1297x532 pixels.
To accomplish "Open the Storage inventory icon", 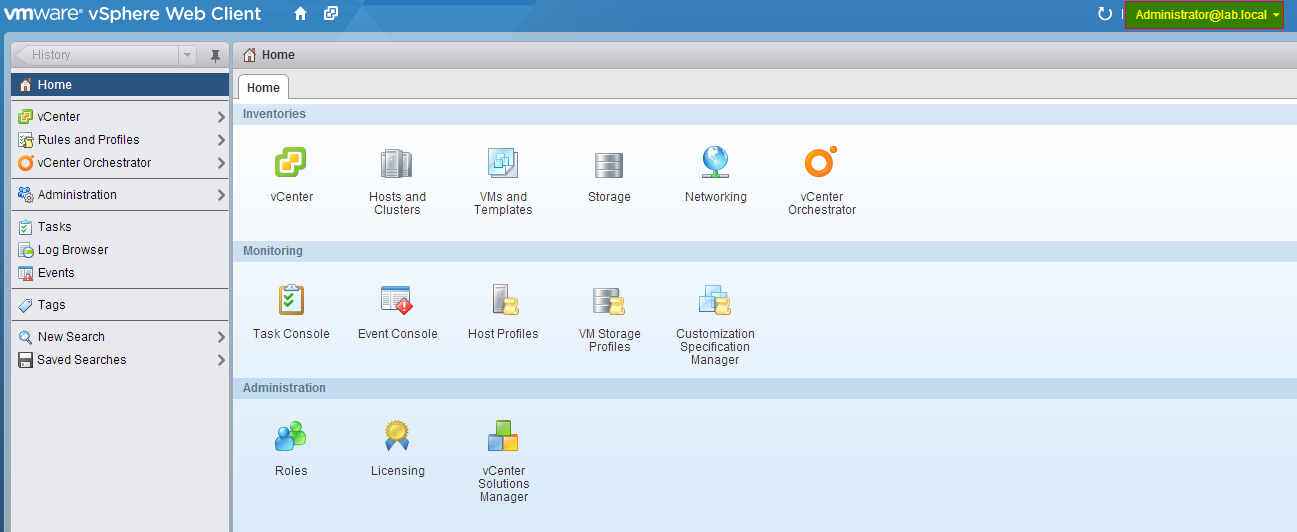I will pos(608,163).
